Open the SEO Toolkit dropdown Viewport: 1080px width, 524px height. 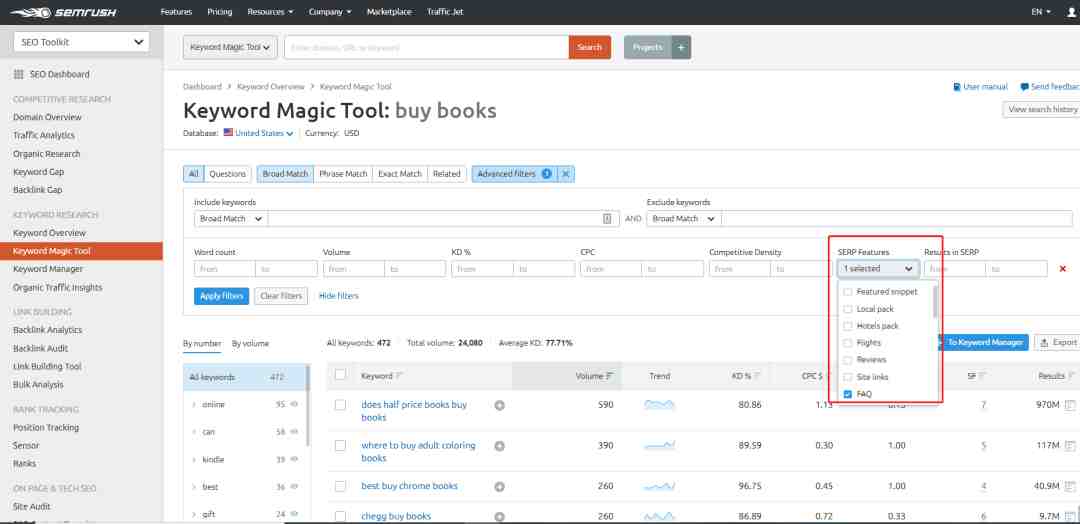(x=81, y=42)
